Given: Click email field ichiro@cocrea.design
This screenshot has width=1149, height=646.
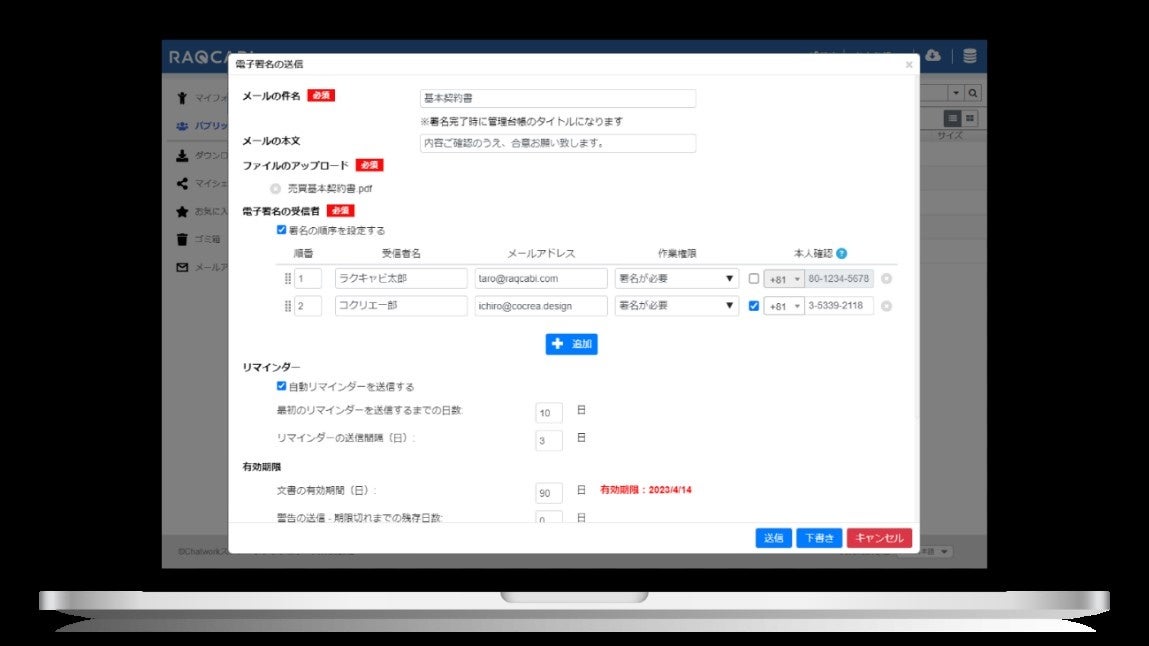Looking at the screenshot, I should tap(541, 306).
